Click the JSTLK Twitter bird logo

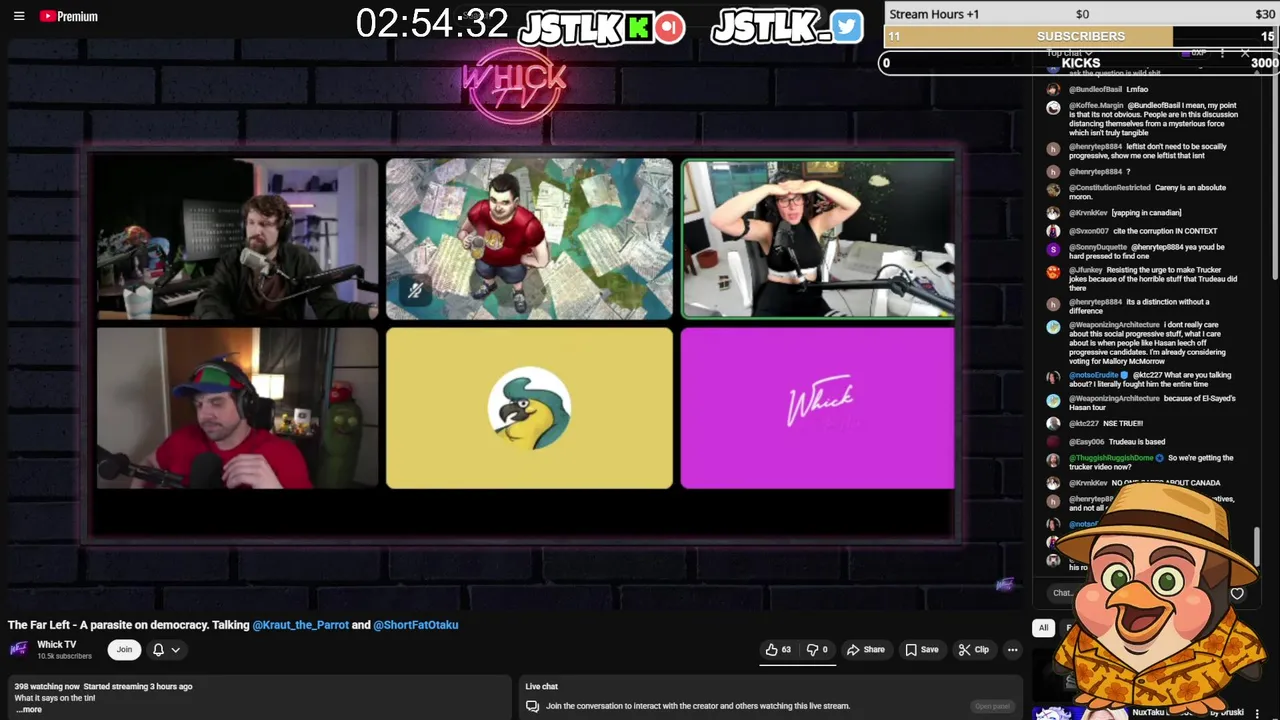846,27
